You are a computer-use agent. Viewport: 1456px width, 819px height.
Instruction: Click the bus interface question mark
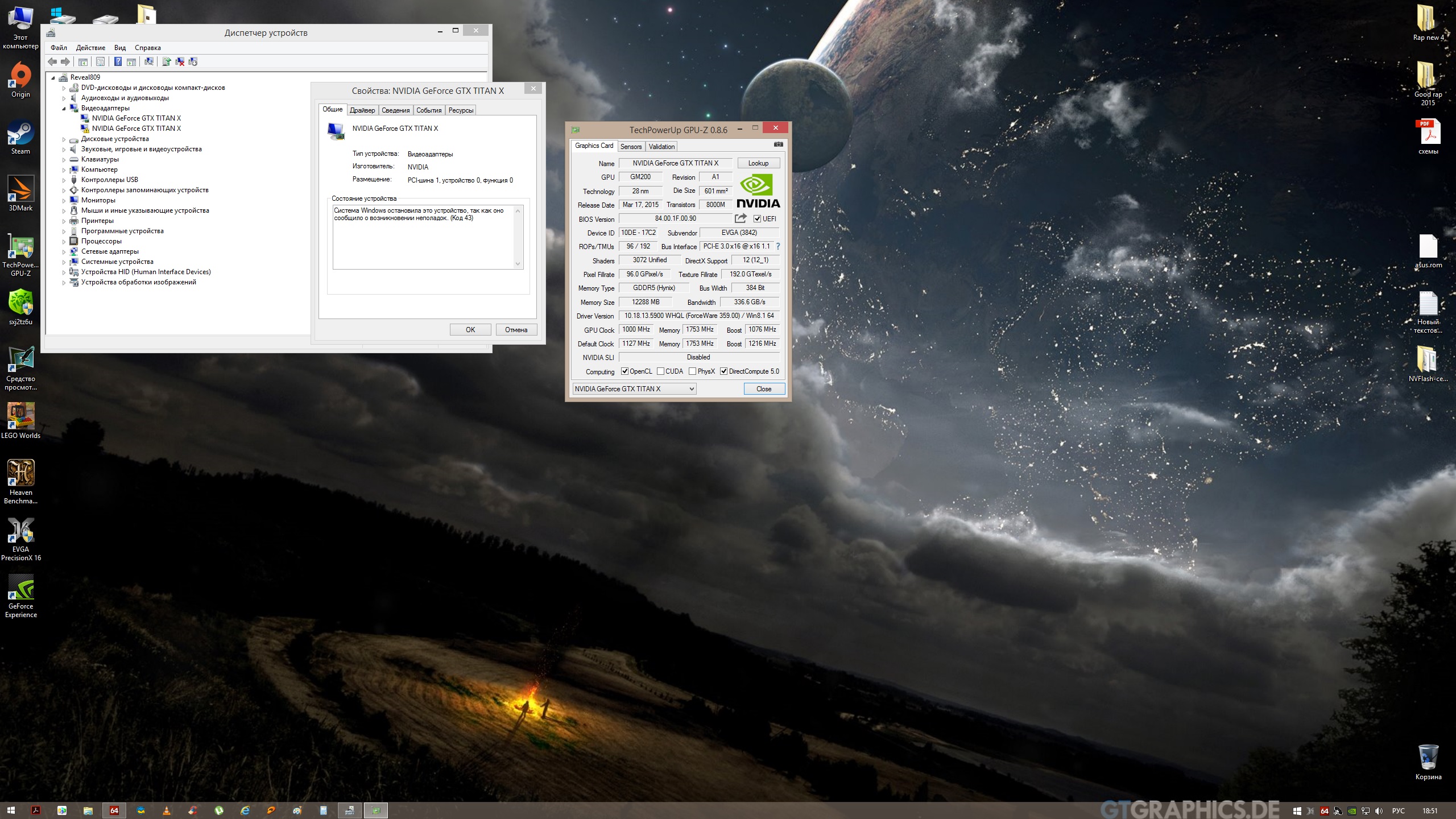click(x=778, y=246)
